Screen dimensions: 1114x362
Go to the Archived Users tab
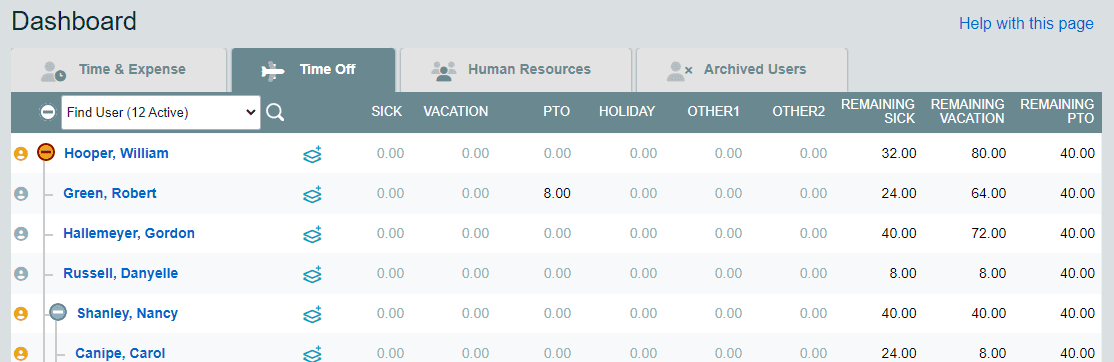click(741, 70)
